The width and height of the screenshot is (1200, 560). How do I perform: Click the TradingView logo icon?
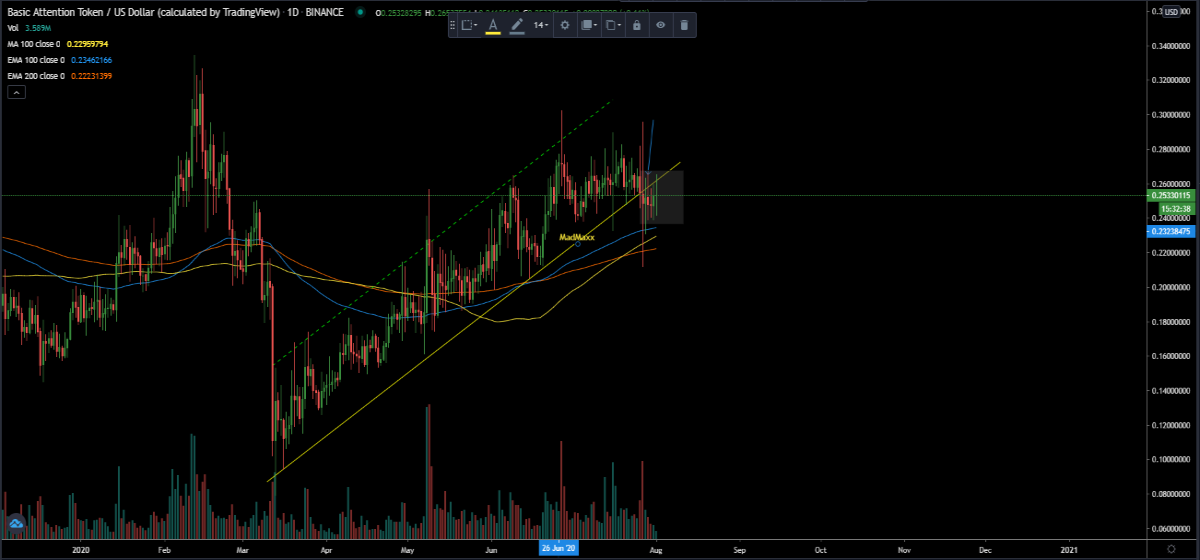(16, 523)
